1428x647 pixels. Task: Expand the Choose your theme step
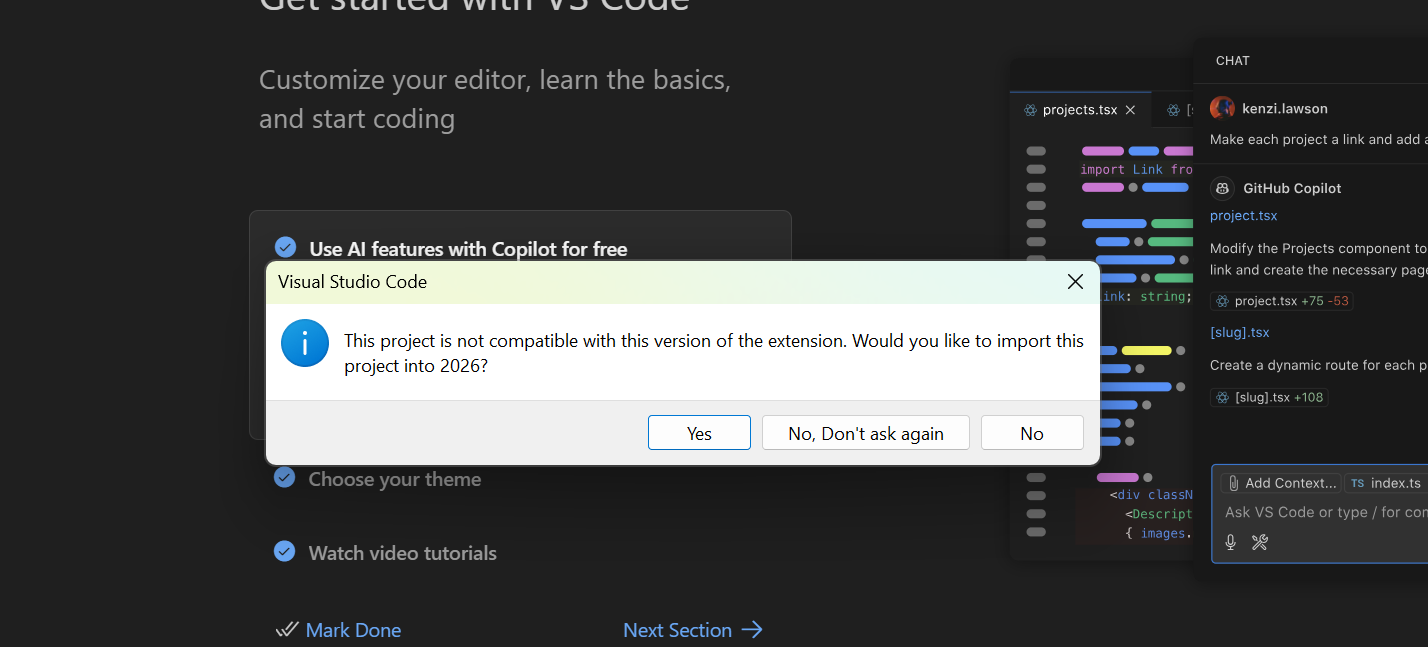pos(395,480)
